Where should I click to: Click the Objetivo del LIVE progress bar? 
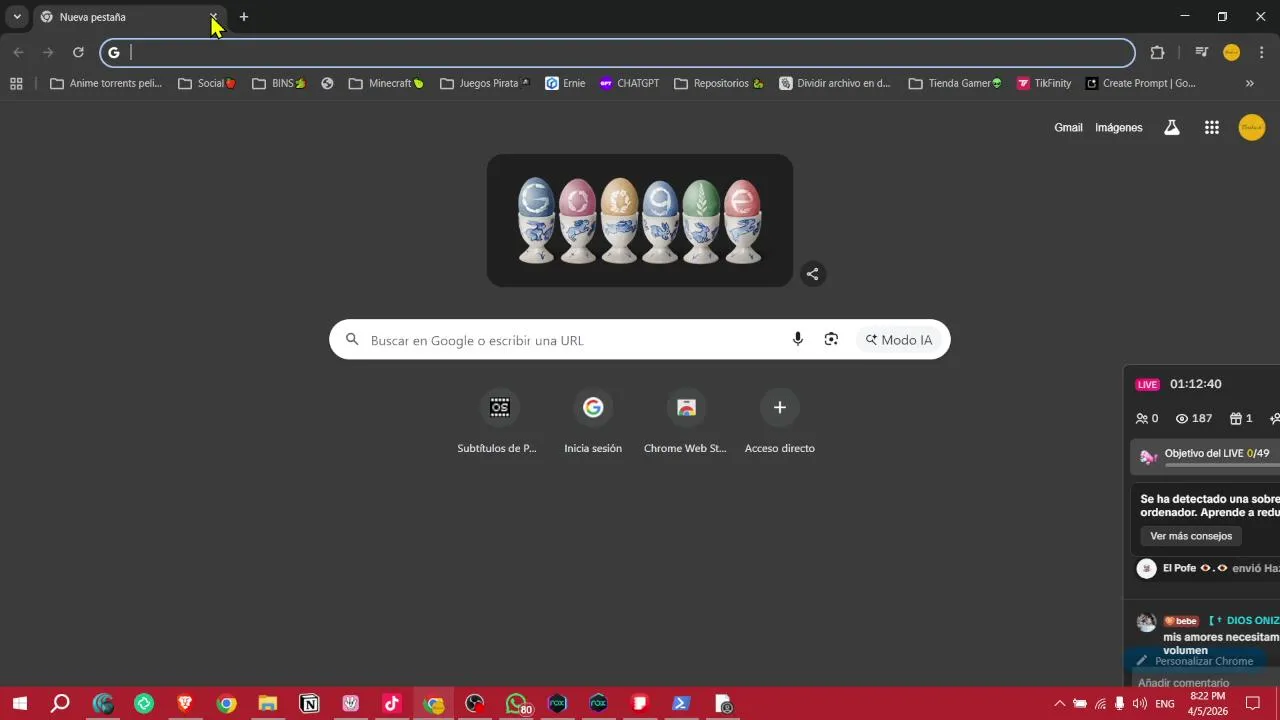pyautogui.click(x=1222, y=466)
